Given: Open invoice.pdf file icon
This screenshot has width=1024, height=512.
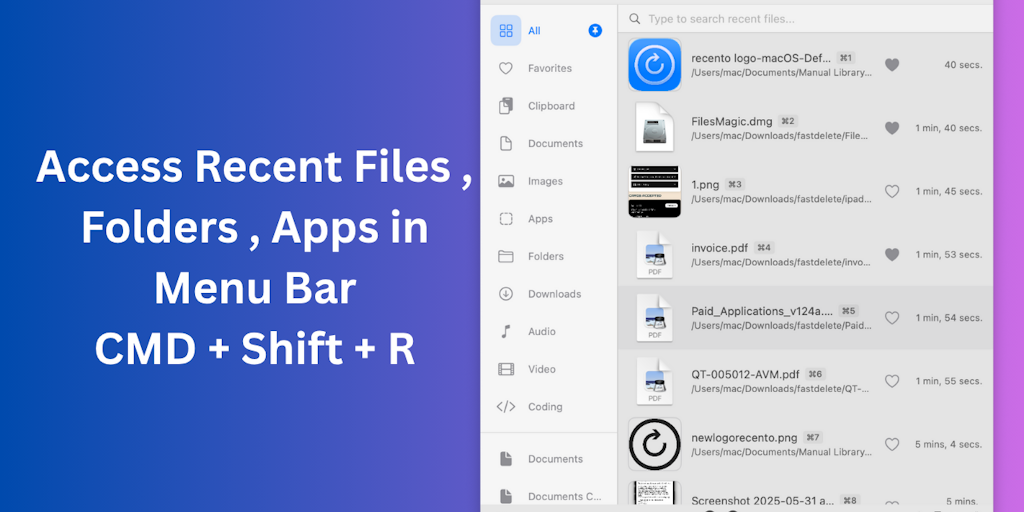Looking at the screenshot, I should click(x=654, y=255).
